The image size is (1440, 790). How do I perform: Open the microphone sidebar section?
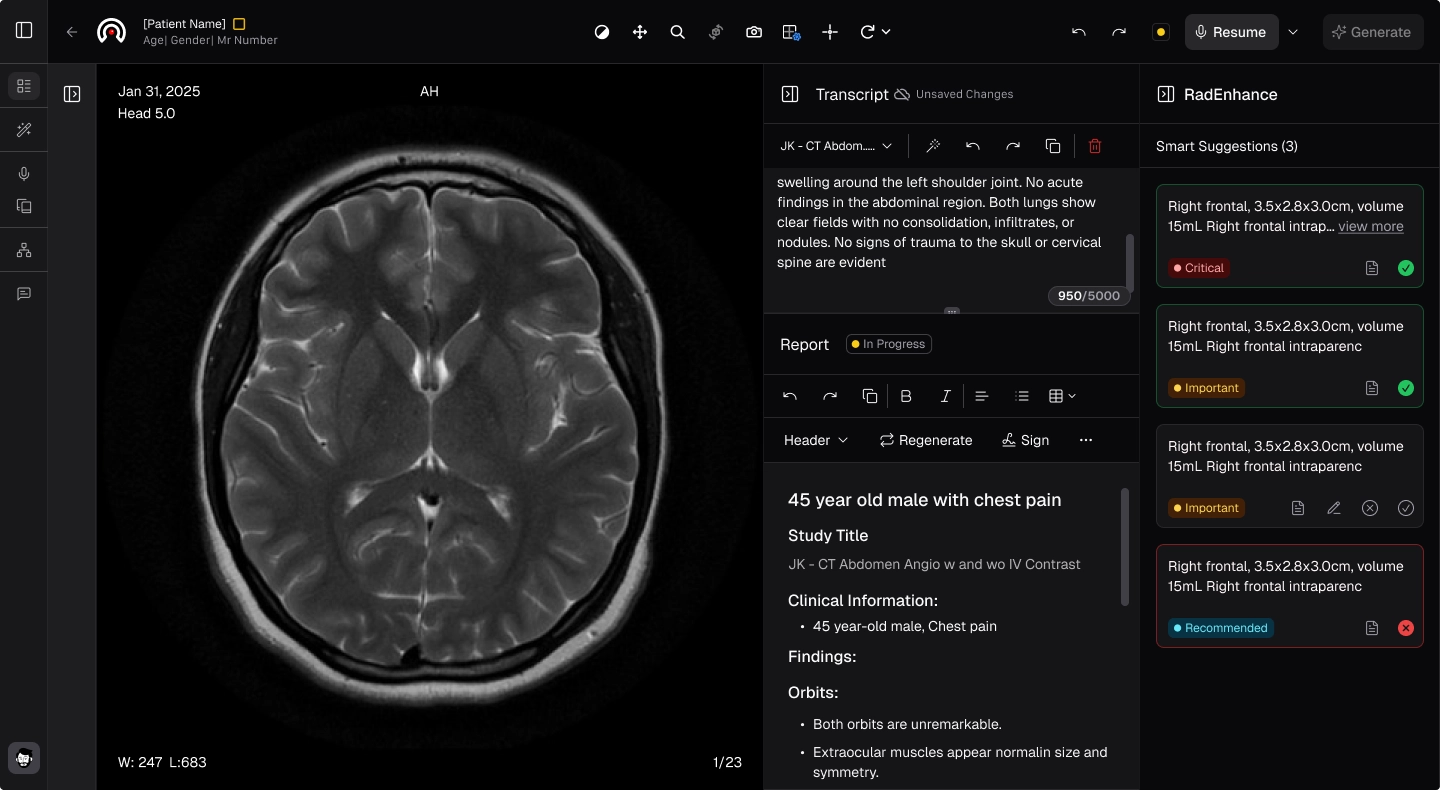(x=24, y=174)
